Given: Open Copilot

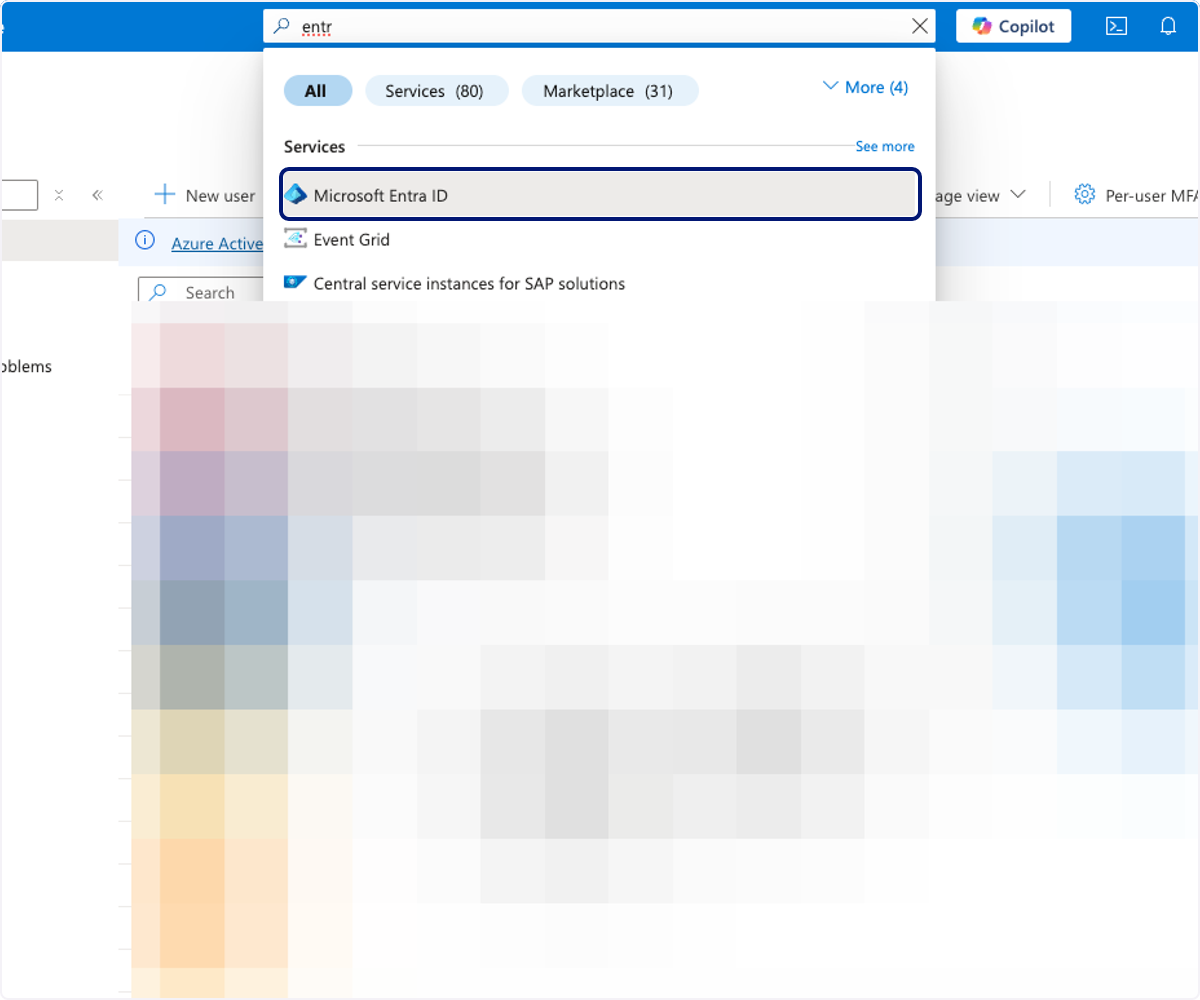Looking at the screenshot, I should tap(1013, 26).
